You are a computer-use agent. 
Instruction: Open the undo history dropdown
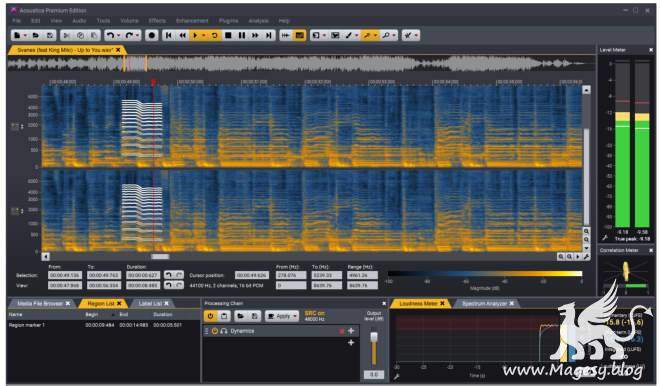click(119, 36)
